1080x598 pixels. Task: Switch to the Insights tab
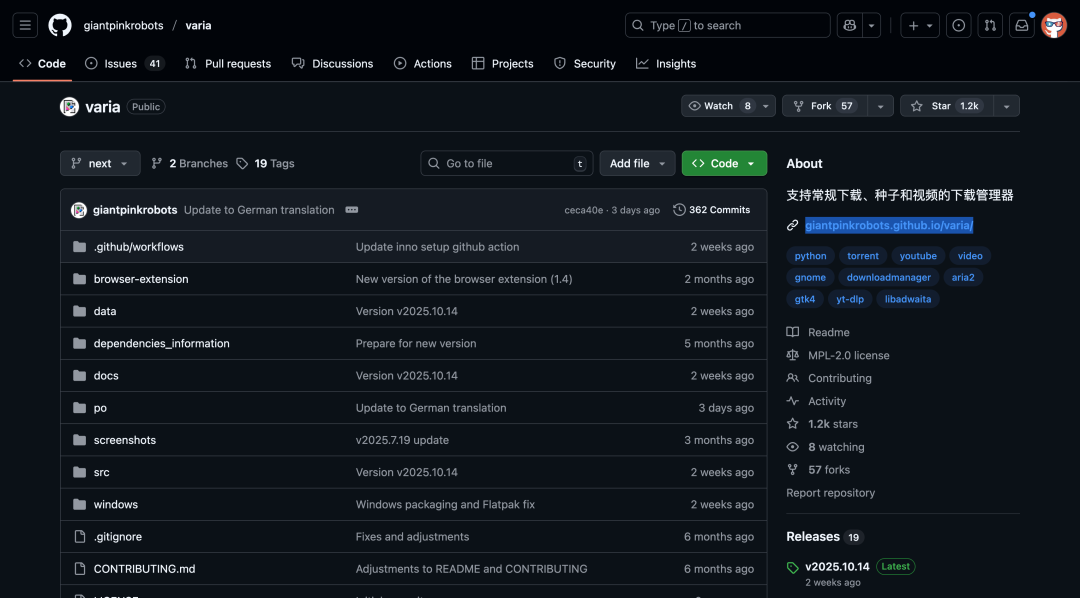tap(665, 63)
